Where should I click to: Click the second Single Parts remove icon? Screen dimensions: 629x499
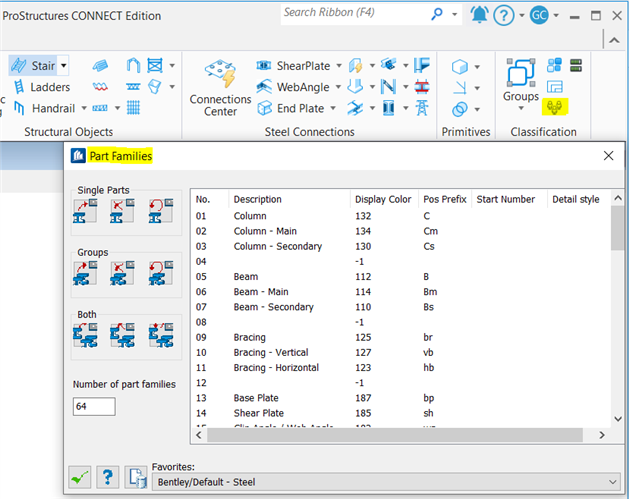tap(122, 211)
